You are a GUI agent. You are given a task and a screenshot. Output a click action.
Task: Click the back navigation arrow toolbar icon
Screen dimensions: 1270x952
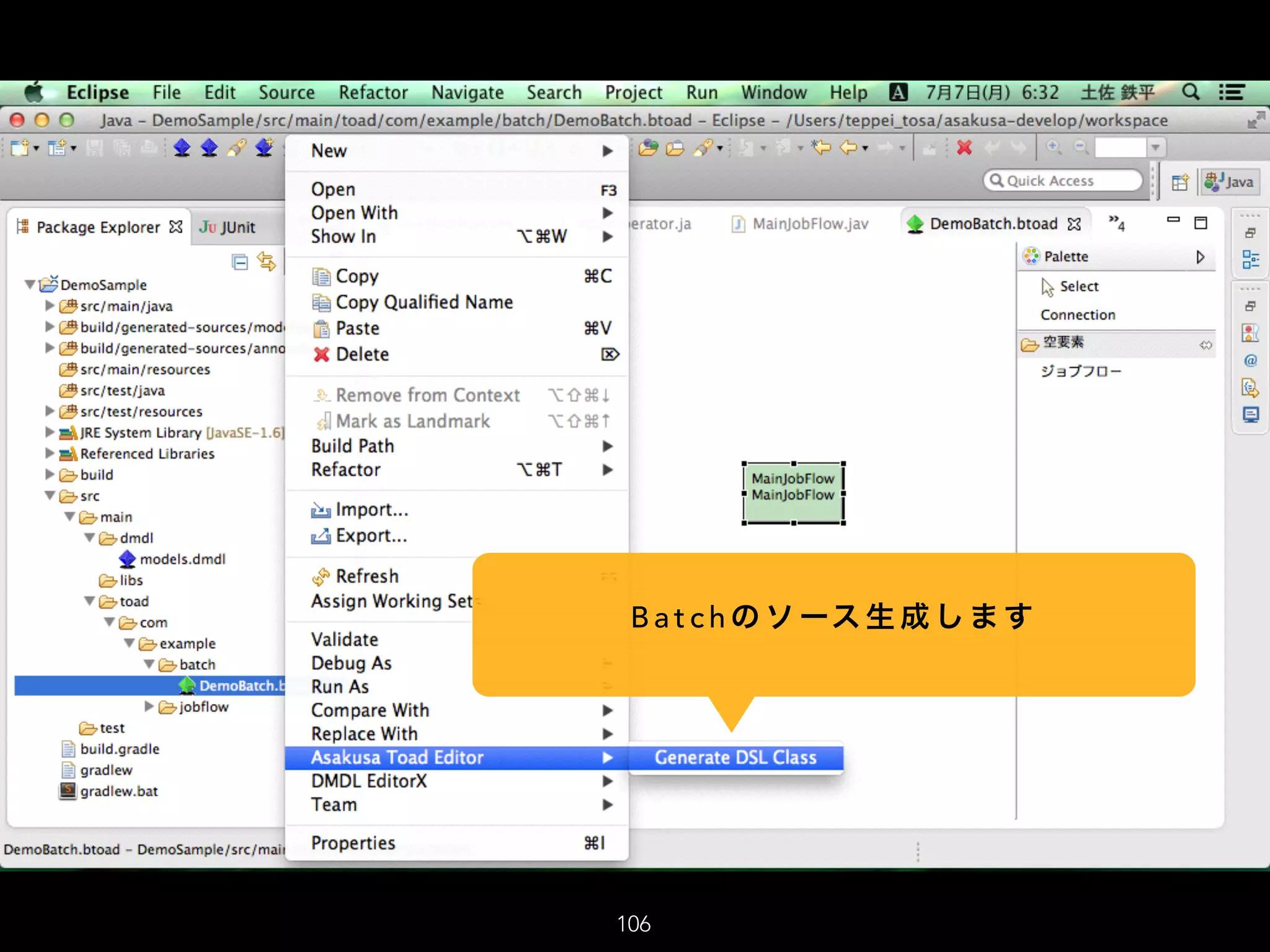tap(848, 148)
